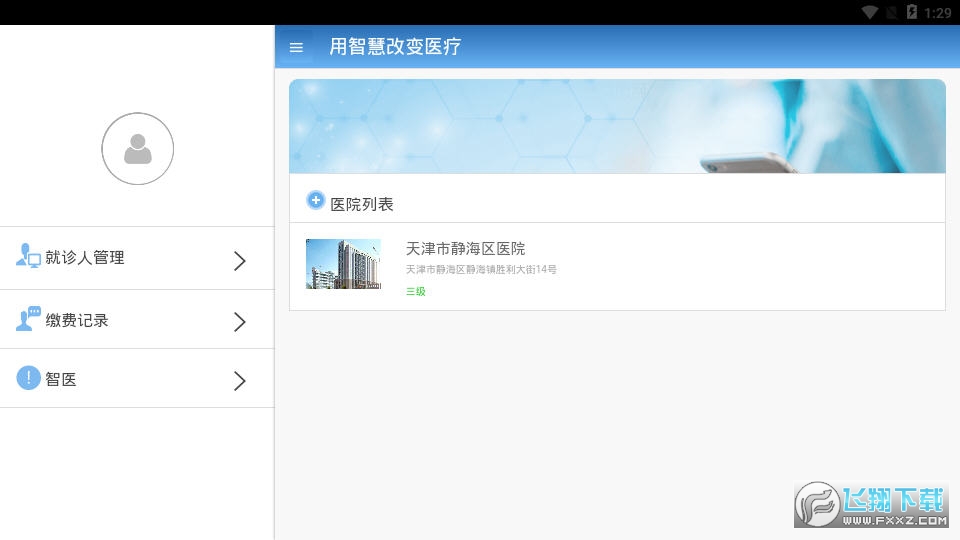960x540 pixels.
Task: Tap the user avatar placeholder
Action: pyautogui.click(x=138, y=148)
